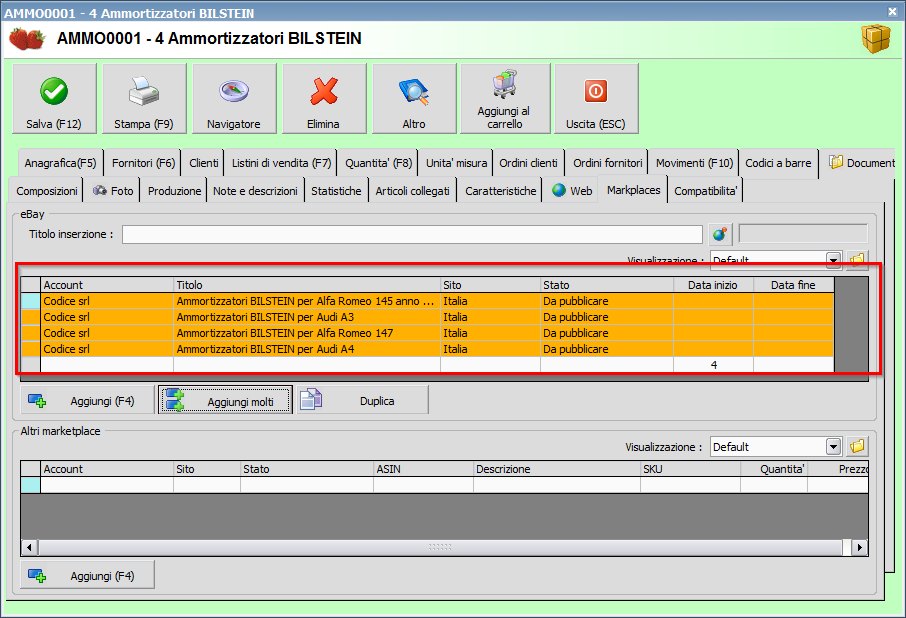906x618 pixels.
Task: Select the Markplaces tab
Action: coord(633,190)
